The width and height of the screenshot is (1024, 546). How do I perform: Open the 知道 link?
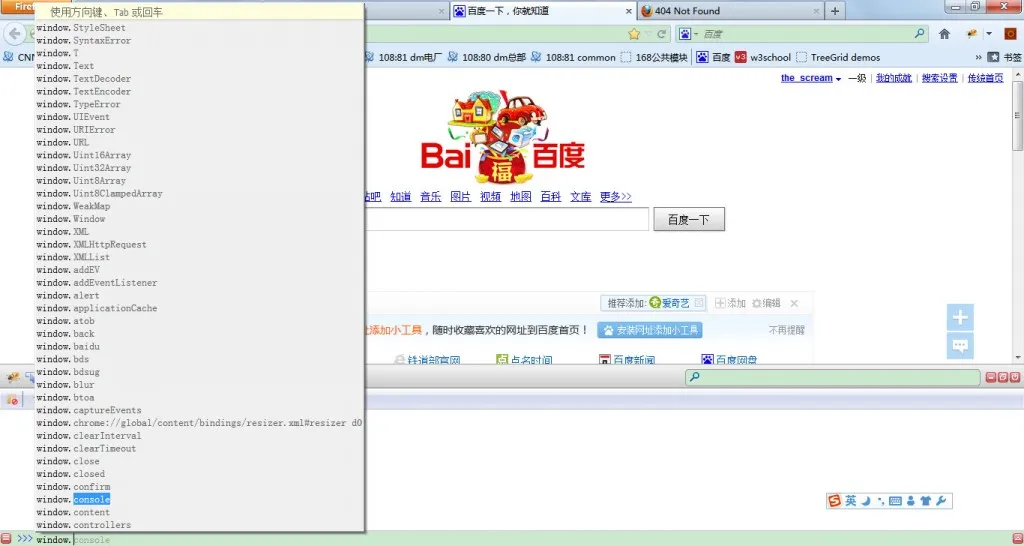(400, 197)
